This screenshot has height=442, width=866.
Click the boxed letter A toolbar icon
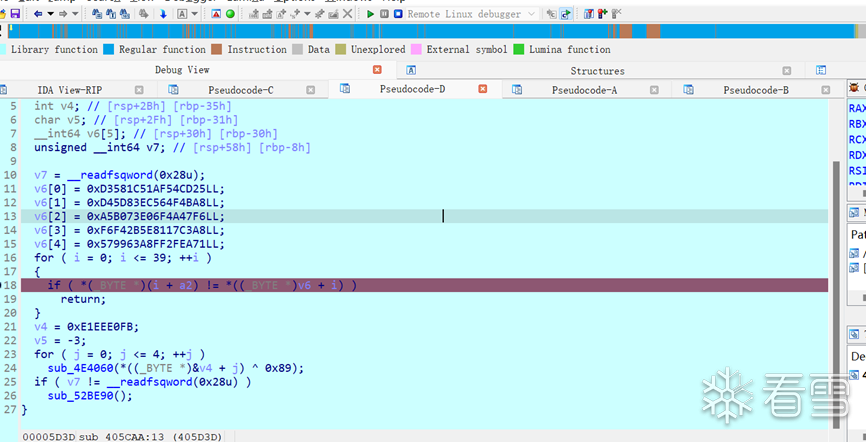(182, 14)
